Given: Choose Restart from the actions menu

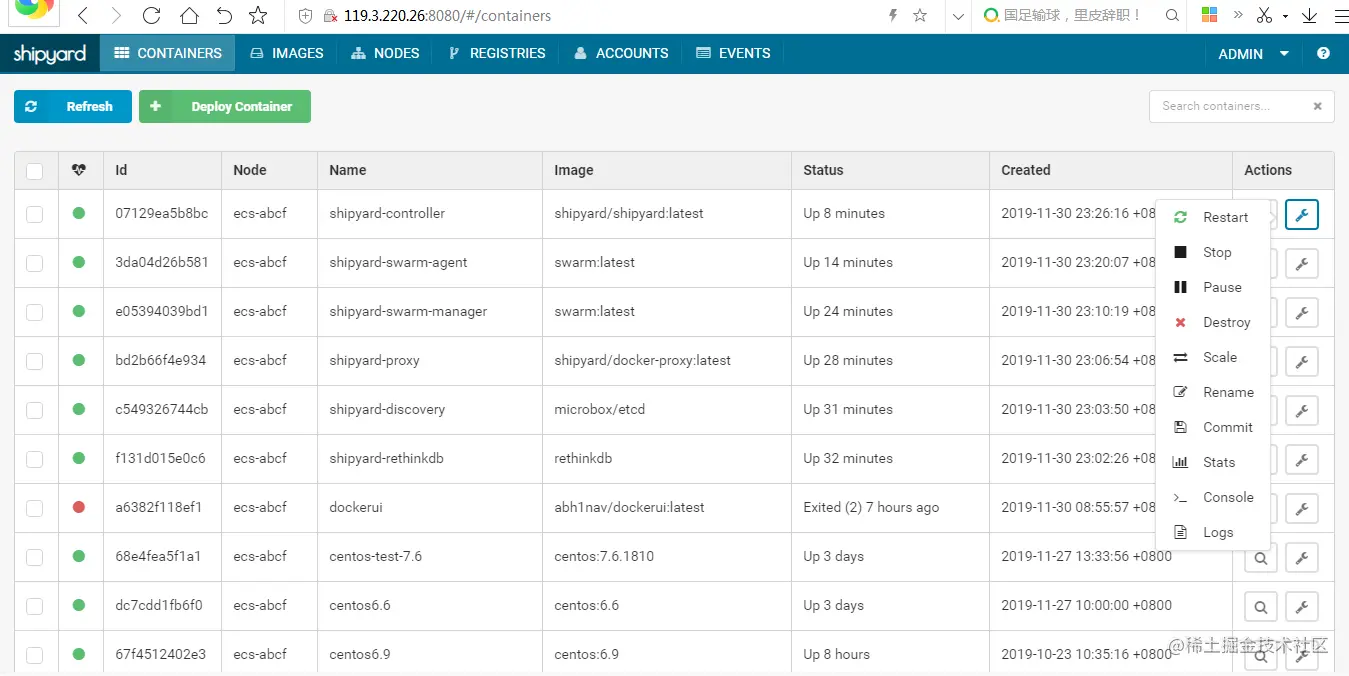Looking at the screenshot, I should point(1212,217).
